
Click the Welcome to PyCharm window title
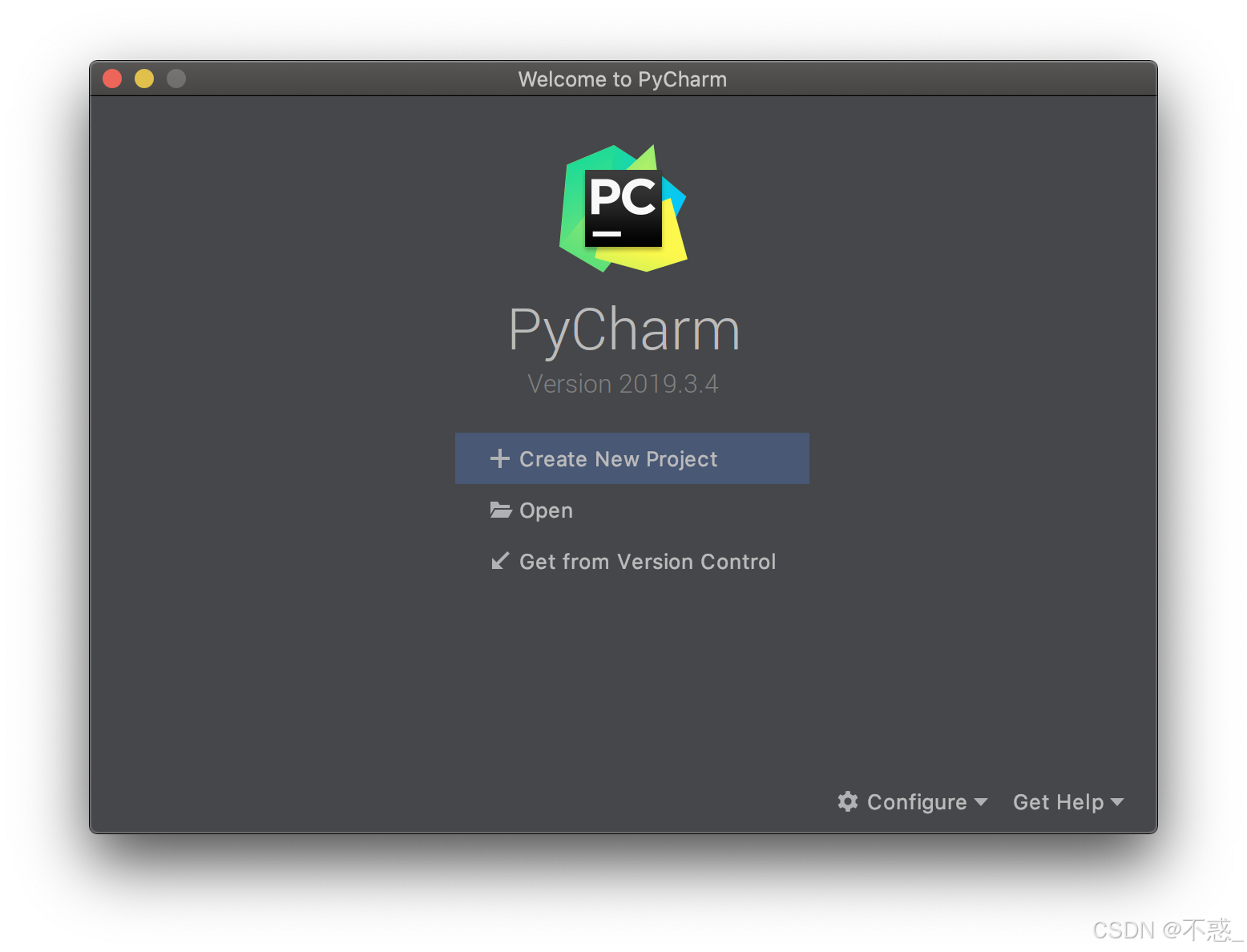(x=623, y=79)
